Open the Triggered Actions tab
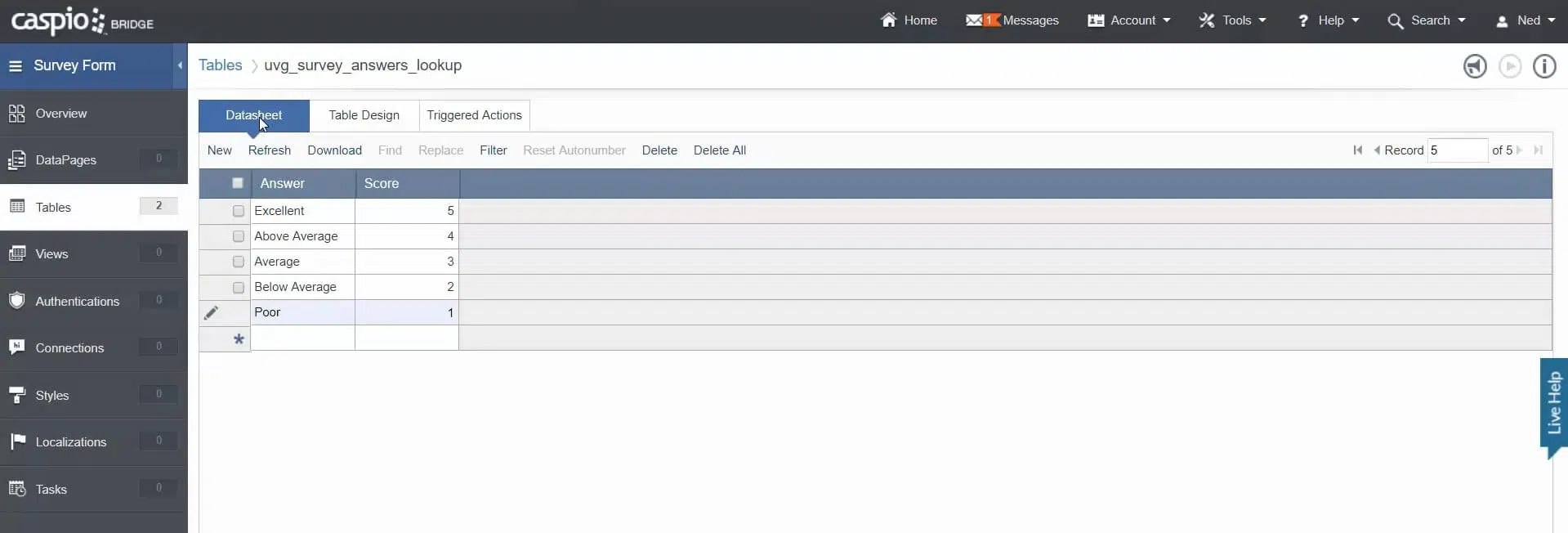1568x533 pixels. (474, 115)
